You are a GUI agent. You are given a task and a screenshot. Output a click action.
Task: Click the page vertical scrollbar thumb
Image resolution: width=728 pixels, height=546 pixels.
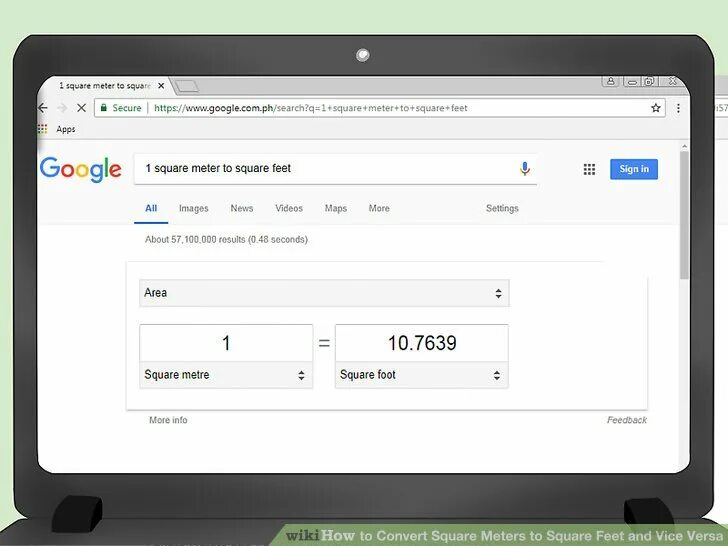(x=684, y=215)
